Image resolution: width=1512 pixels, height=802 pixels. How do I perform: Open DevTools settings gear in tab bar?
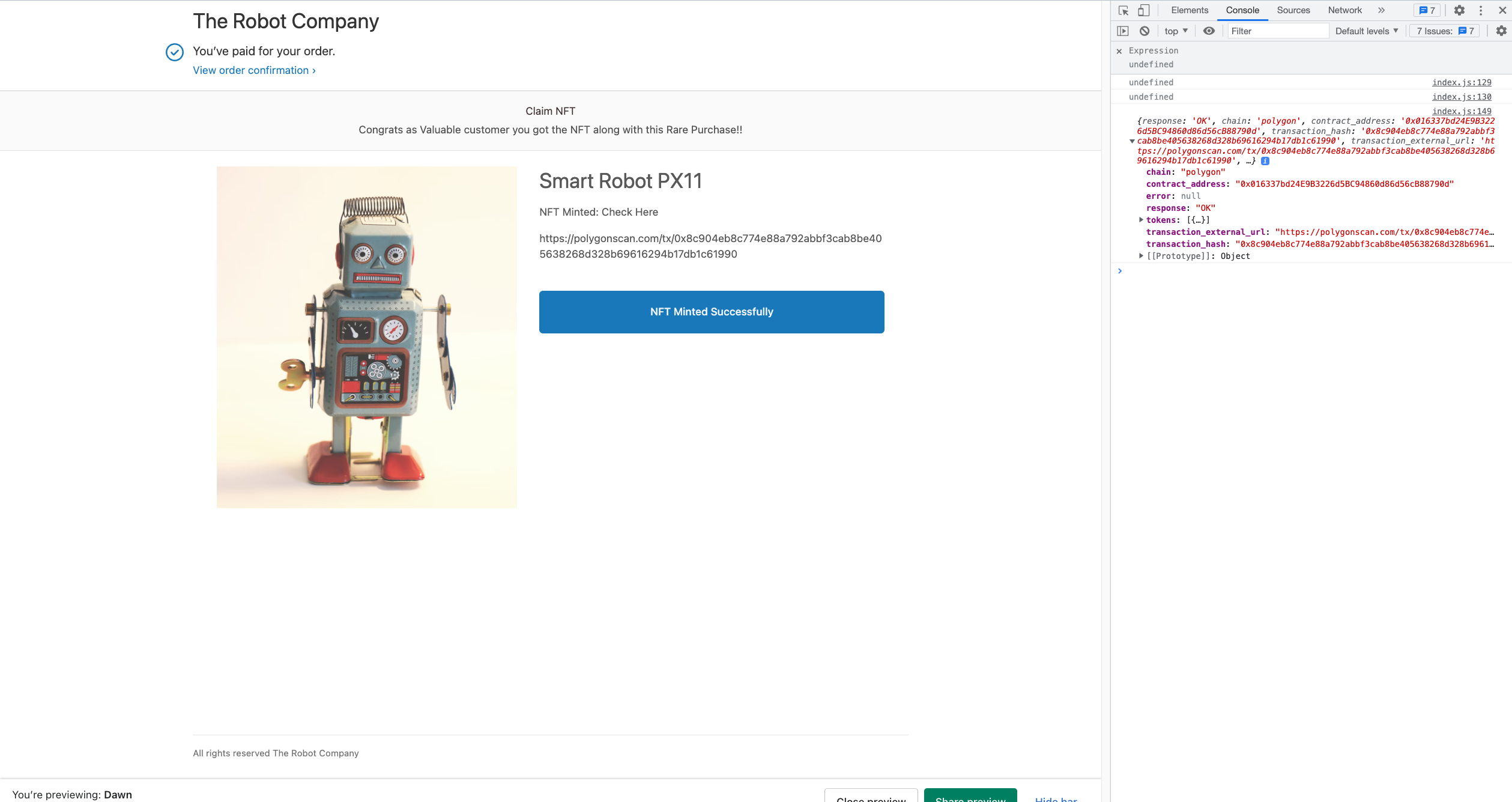point(1459,10)
